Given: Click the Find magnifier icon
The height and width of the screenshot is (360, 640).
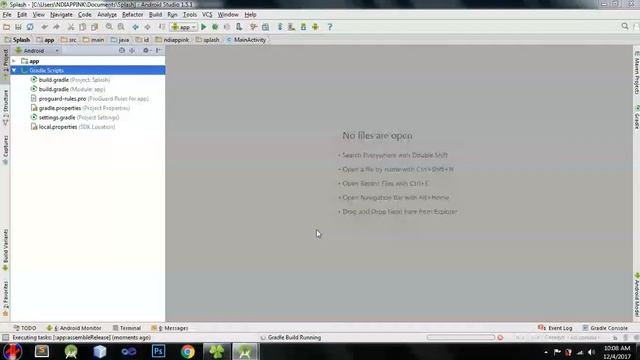Looking at the screenshot, I should pyautogui.click(x=109, y=27).
